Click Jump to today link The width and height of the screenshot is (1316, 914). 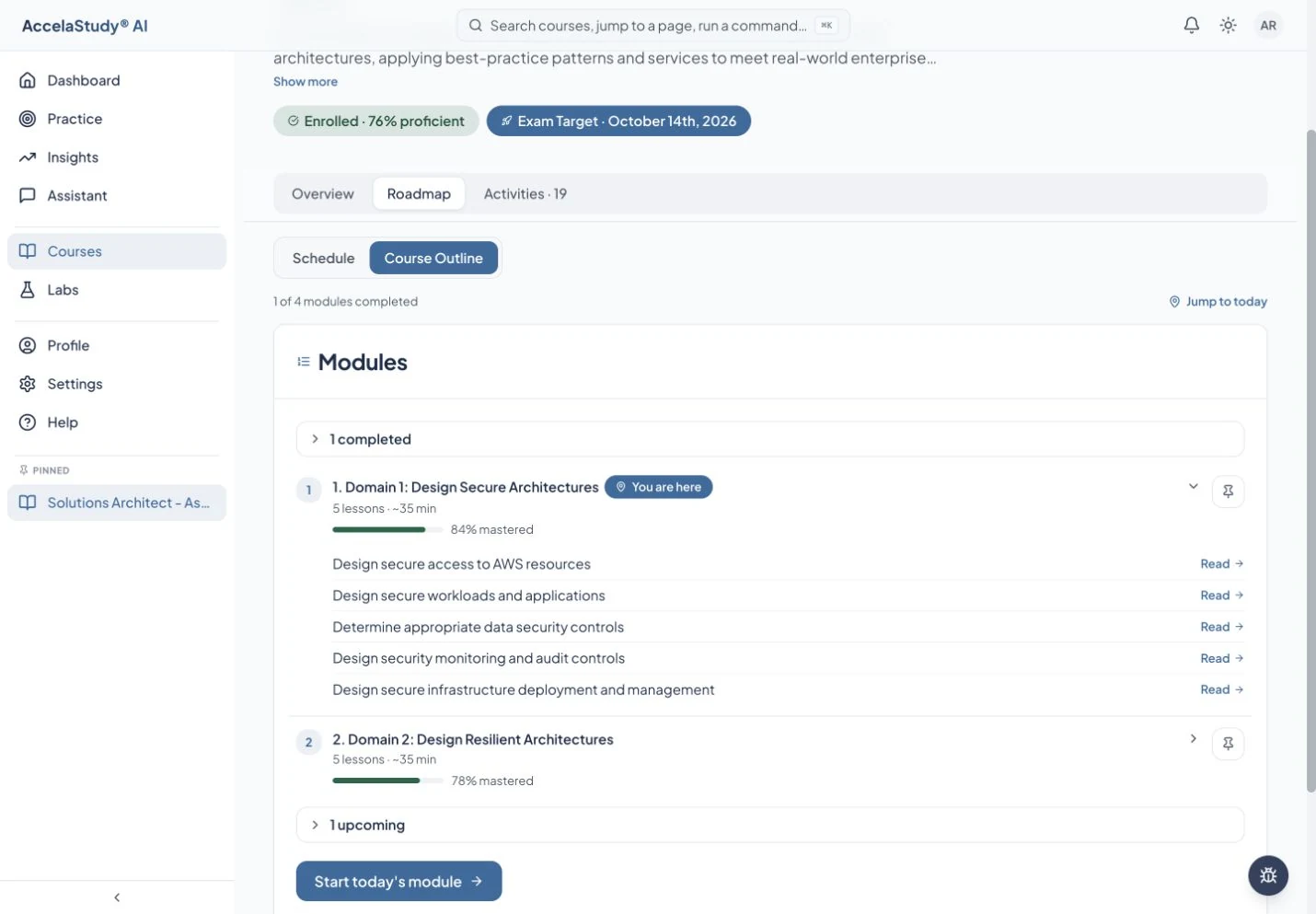(x=1218, y=302)
